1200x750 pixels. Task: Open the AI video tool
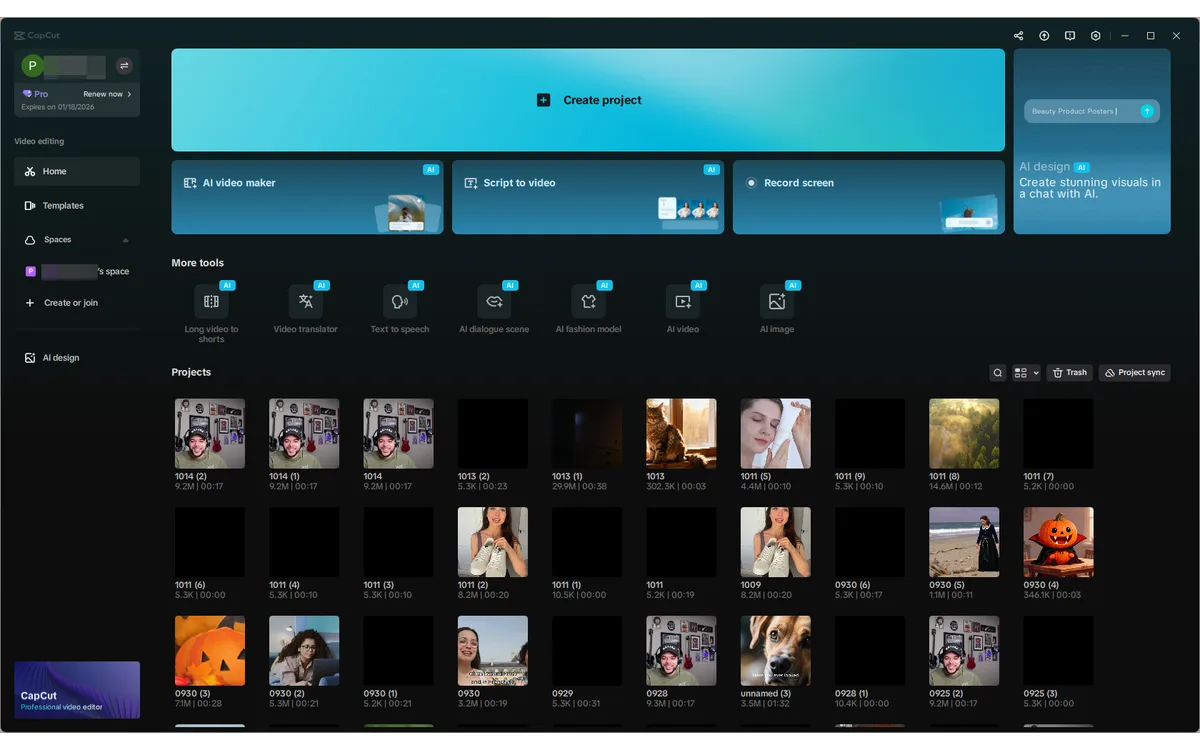683,301
